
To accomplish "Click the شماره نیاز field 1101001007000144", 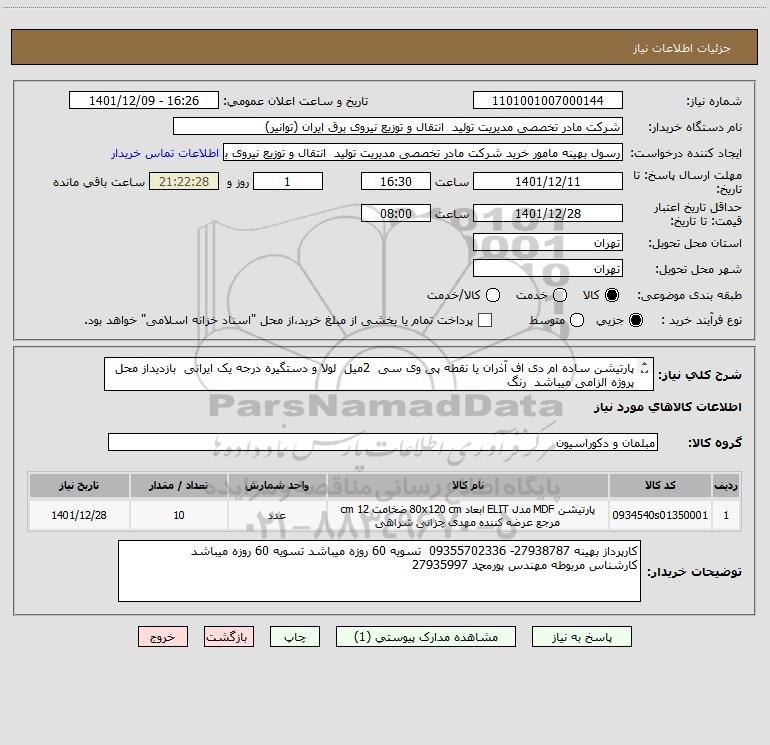I will coord(548,100).
